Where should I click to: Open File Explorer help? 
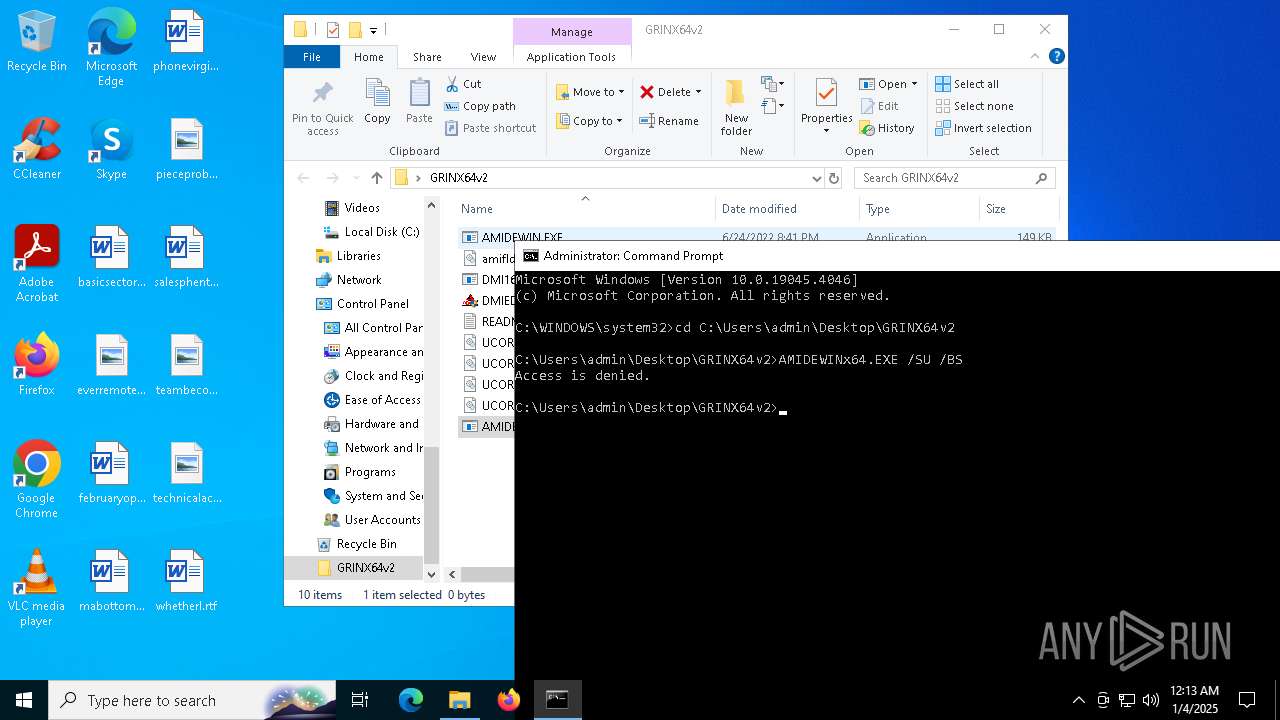pyautogui.click(x=1056, y=57)
